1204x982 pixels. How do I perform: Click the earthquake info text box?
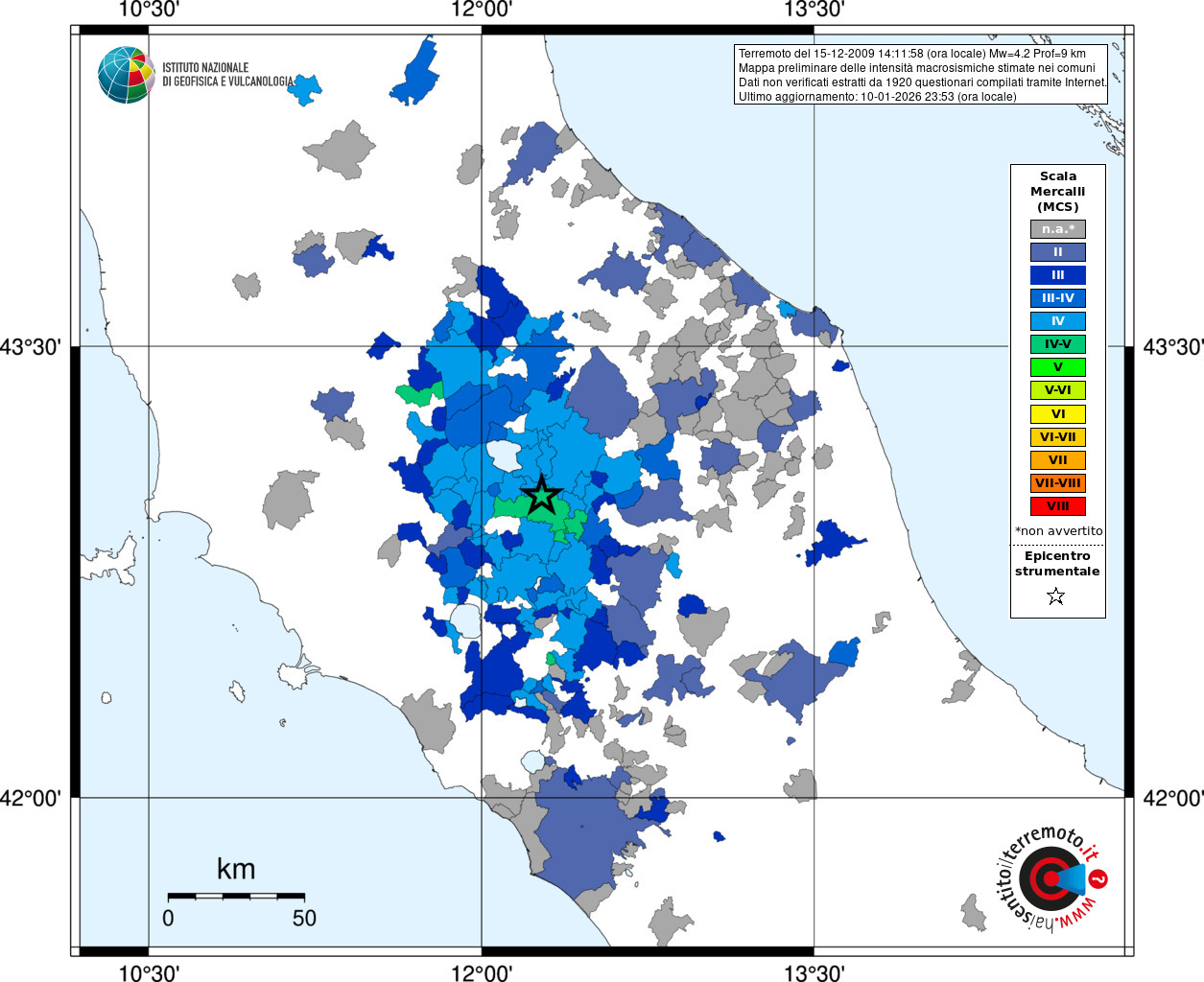(922, 75)
